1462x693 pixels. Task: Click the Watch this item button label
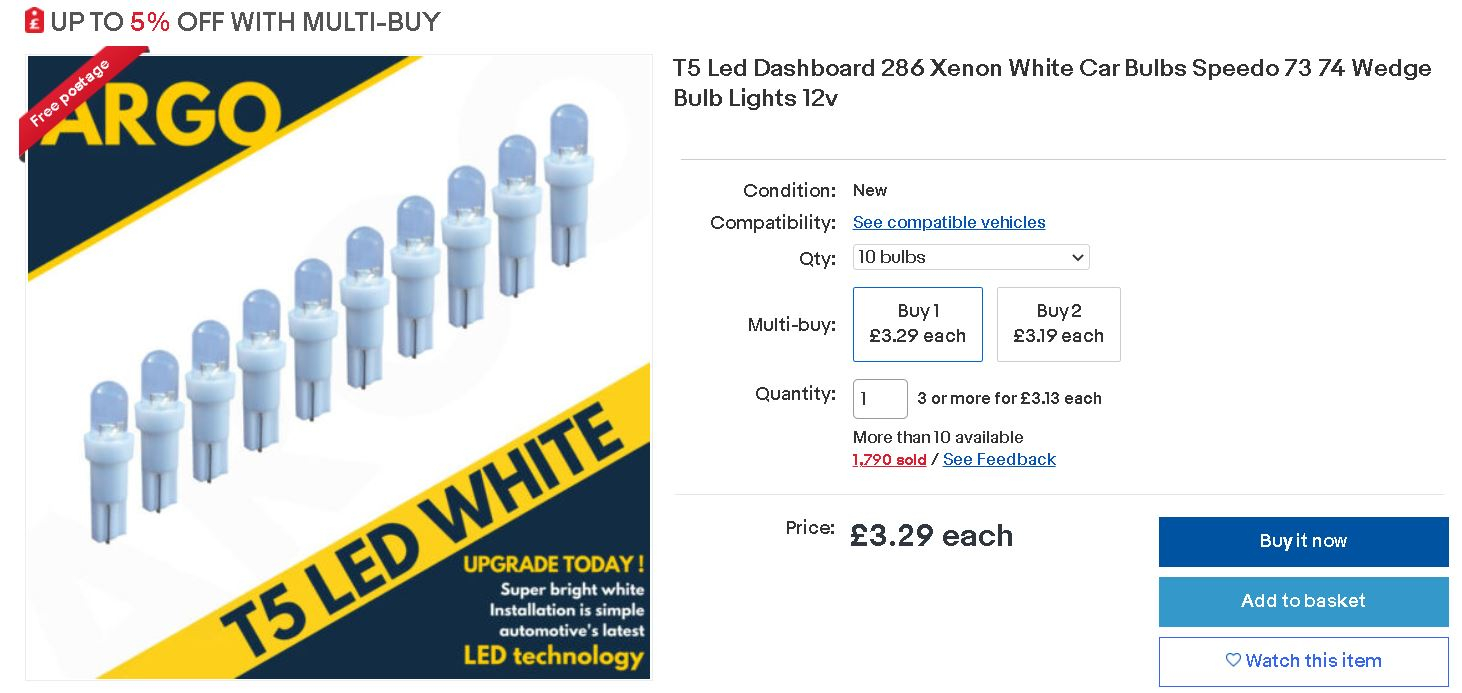point(1313,661)
